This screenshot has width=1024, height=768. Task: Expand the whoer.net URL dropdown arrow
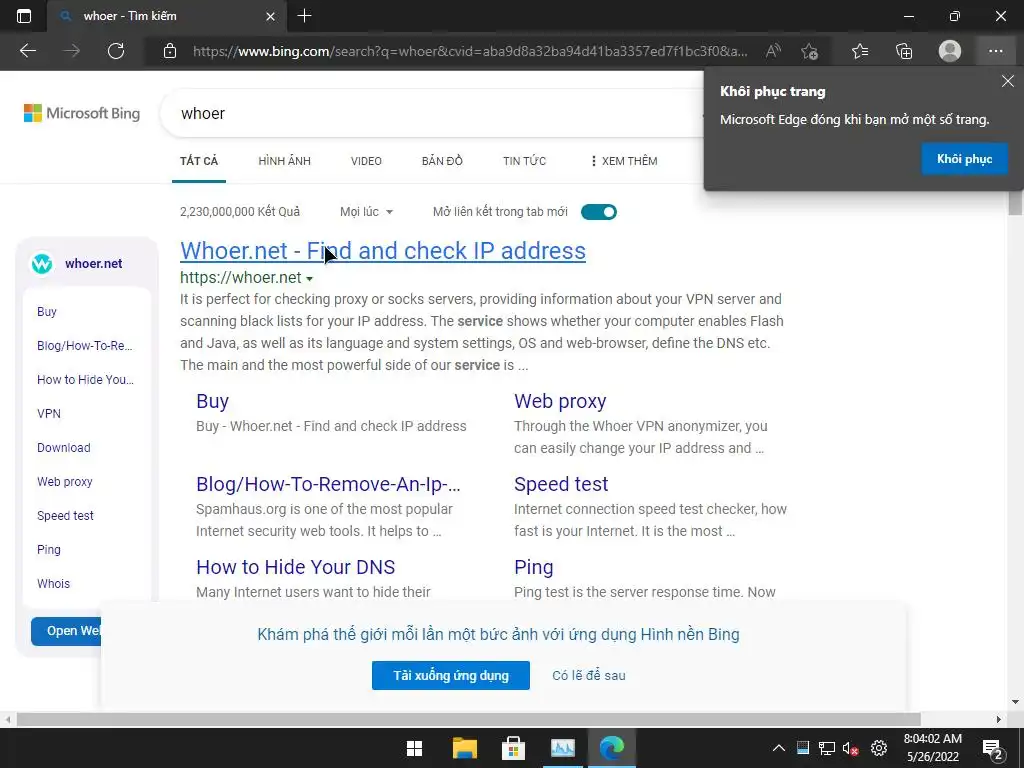click(310, 280)
